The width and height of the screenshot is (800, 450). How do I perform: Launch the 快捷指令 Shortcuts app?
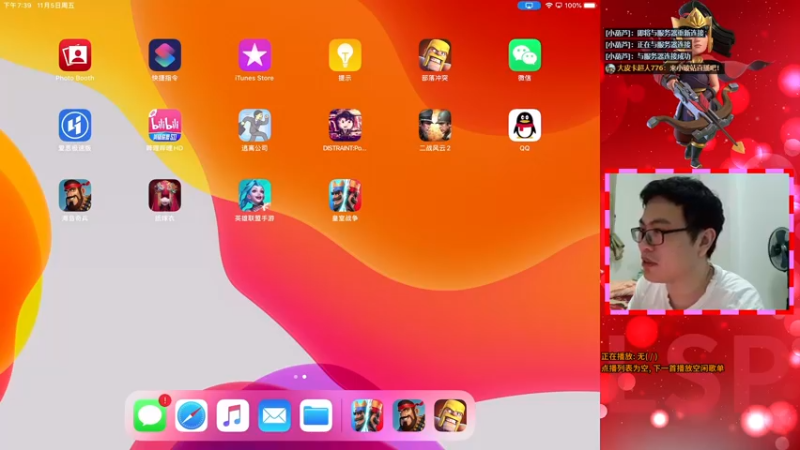point(165,55)
